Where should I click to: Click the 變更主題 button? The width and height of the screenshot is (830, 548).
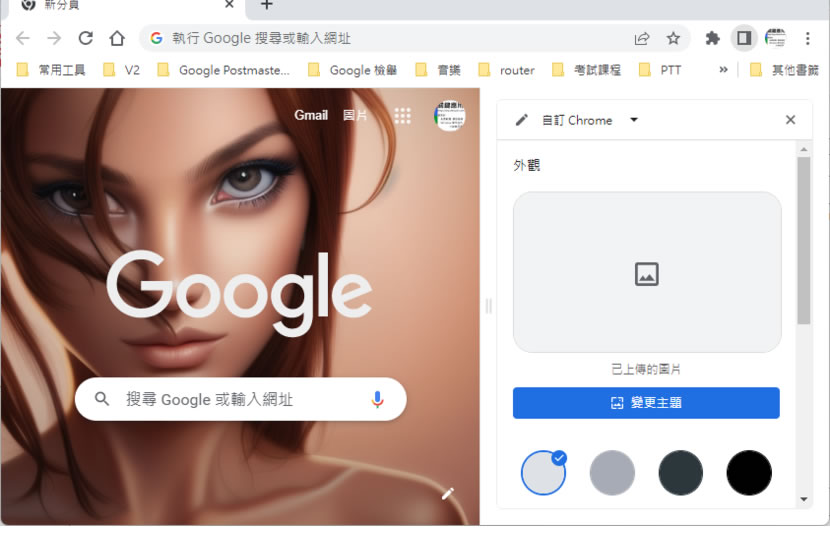coord(646,403)
